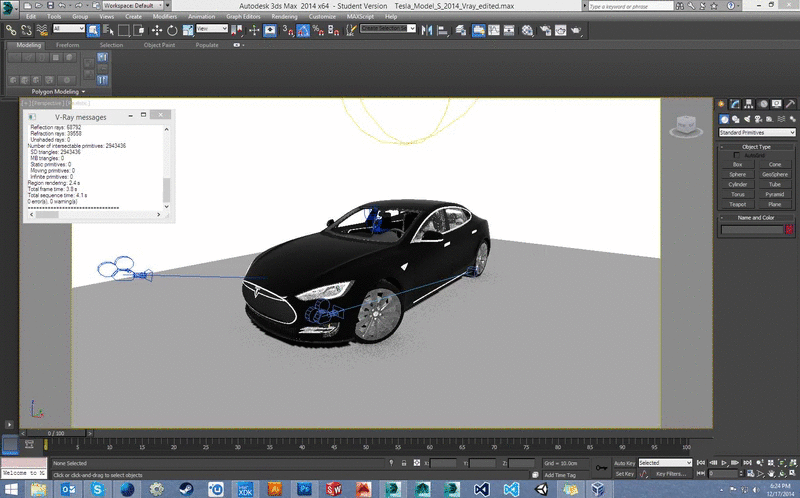The height and width of the screenshot is (498, 800).
Task: Toggle the Spinner Snap icon
Action: click(x=334, y=30)
